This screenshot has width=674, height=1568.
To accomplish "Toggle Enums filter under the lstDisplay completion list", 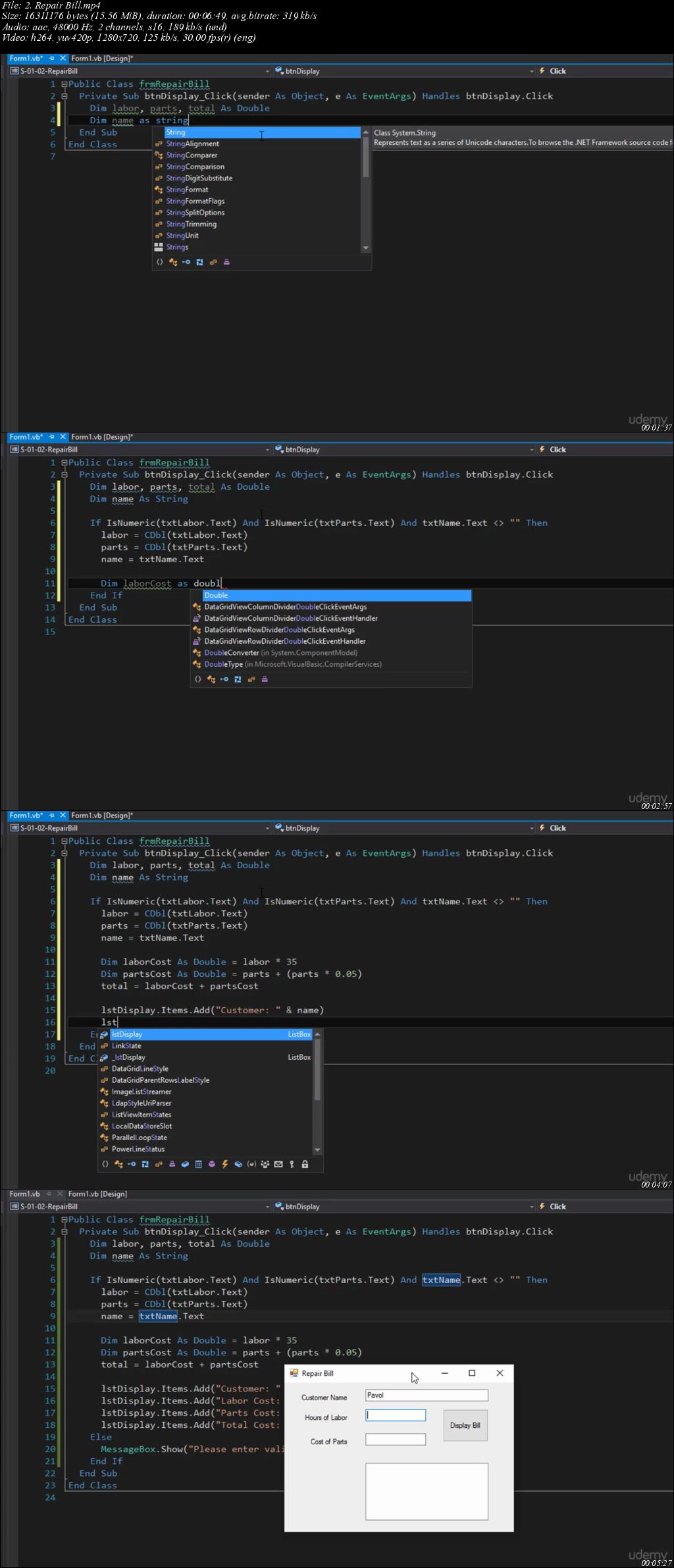I will pos(159,1164).
